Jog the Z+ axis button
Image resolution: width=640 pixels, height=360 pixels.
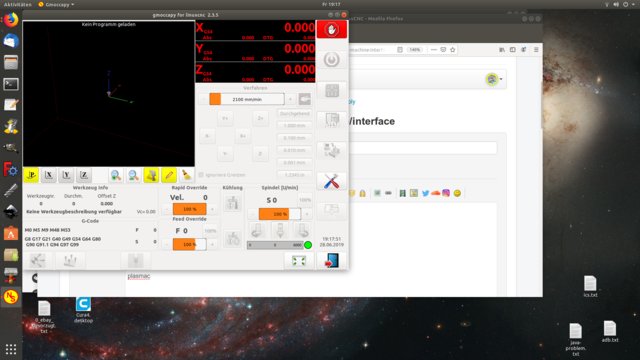tap(260, 118)
